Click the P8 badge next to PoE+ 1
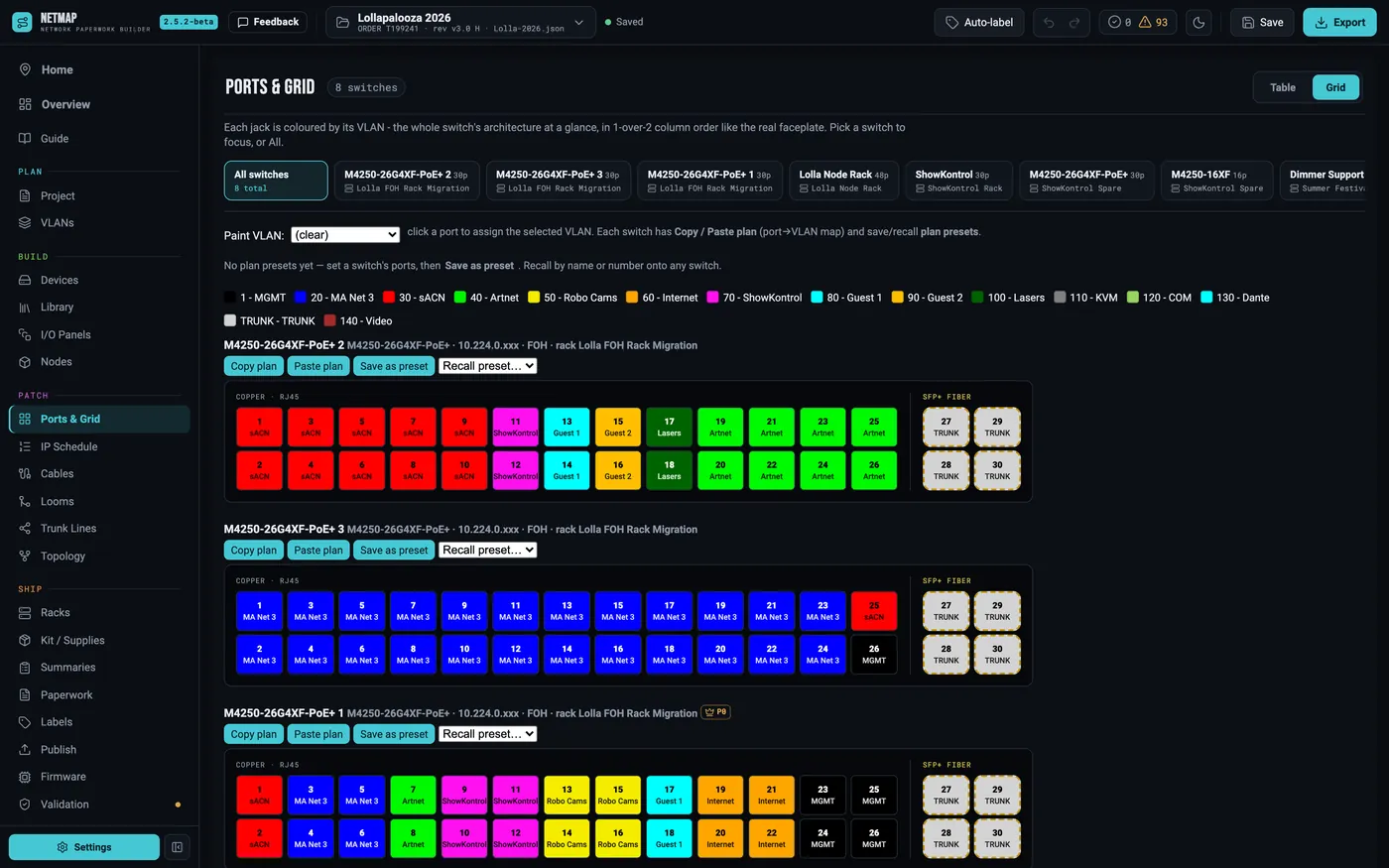Image resolution: width=1389 pixels, height=868 pixels. [x=715, y=712]
